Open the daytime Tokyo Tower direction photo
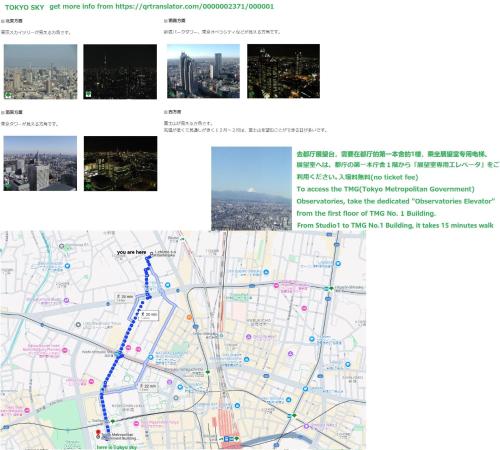The image size is (500, 450). (40, 163)
